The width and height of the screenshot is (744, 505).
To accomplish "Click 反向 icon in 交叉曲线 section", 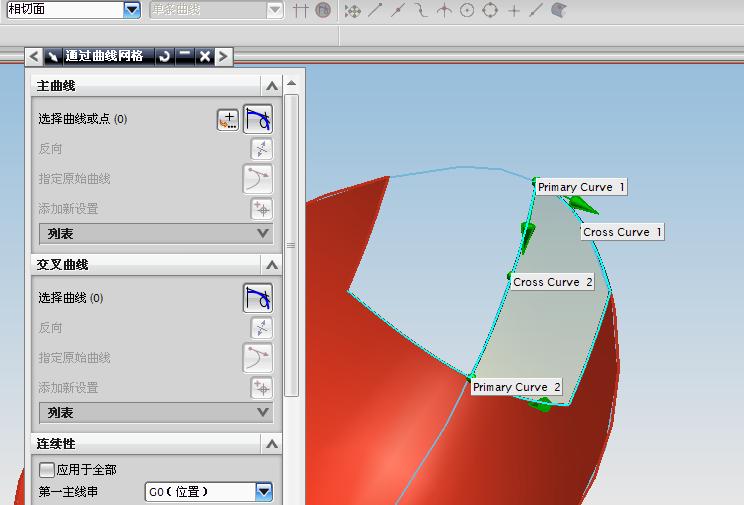I will click(261, 328).
